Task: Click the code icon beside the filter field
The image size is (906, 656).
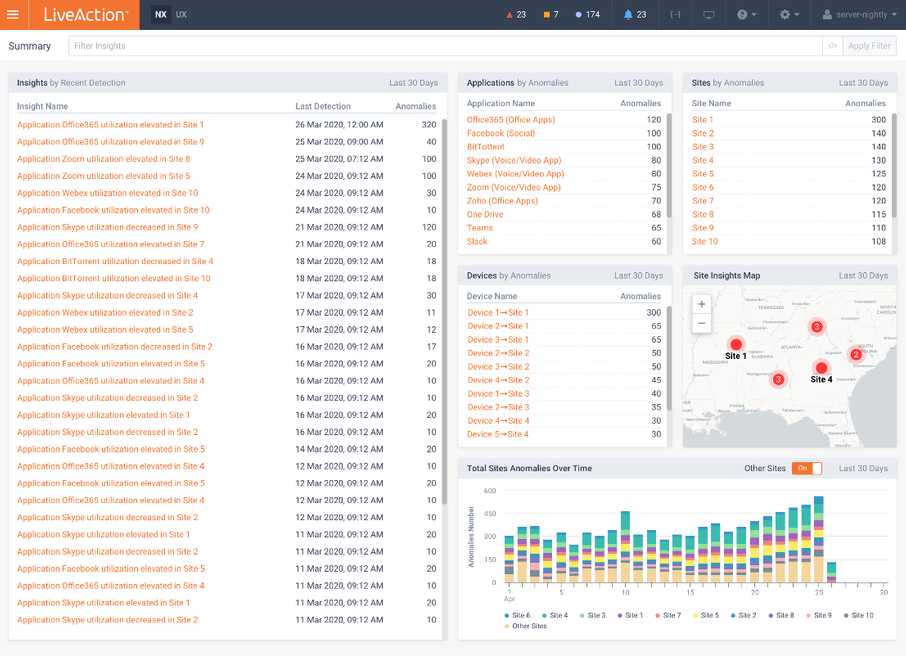Action: click(x=833, y=46)
